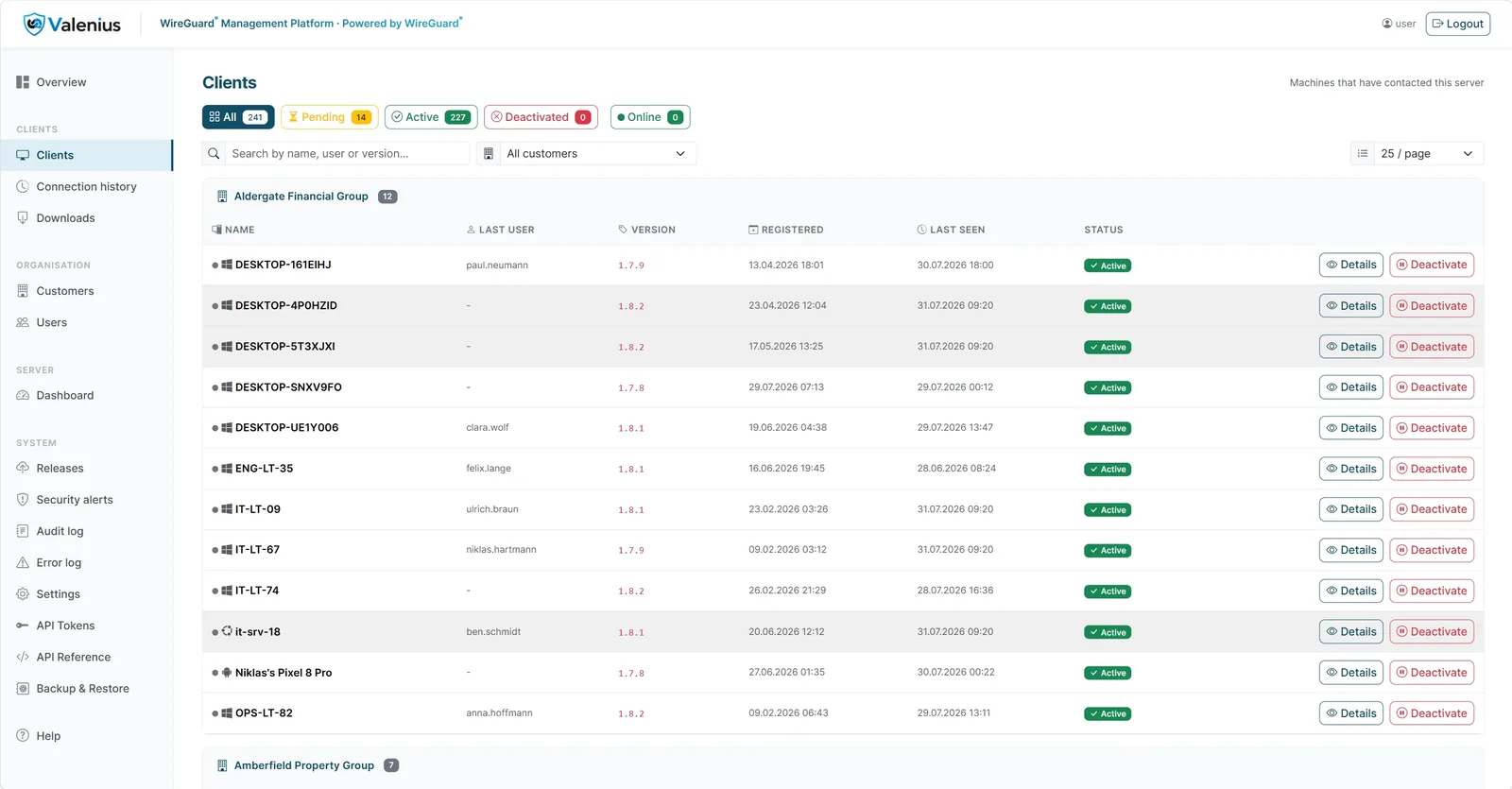Screen dimensions: 1512x789
Task: Click the Aldergate Financial Group building icon
Action: click(223, 197)
